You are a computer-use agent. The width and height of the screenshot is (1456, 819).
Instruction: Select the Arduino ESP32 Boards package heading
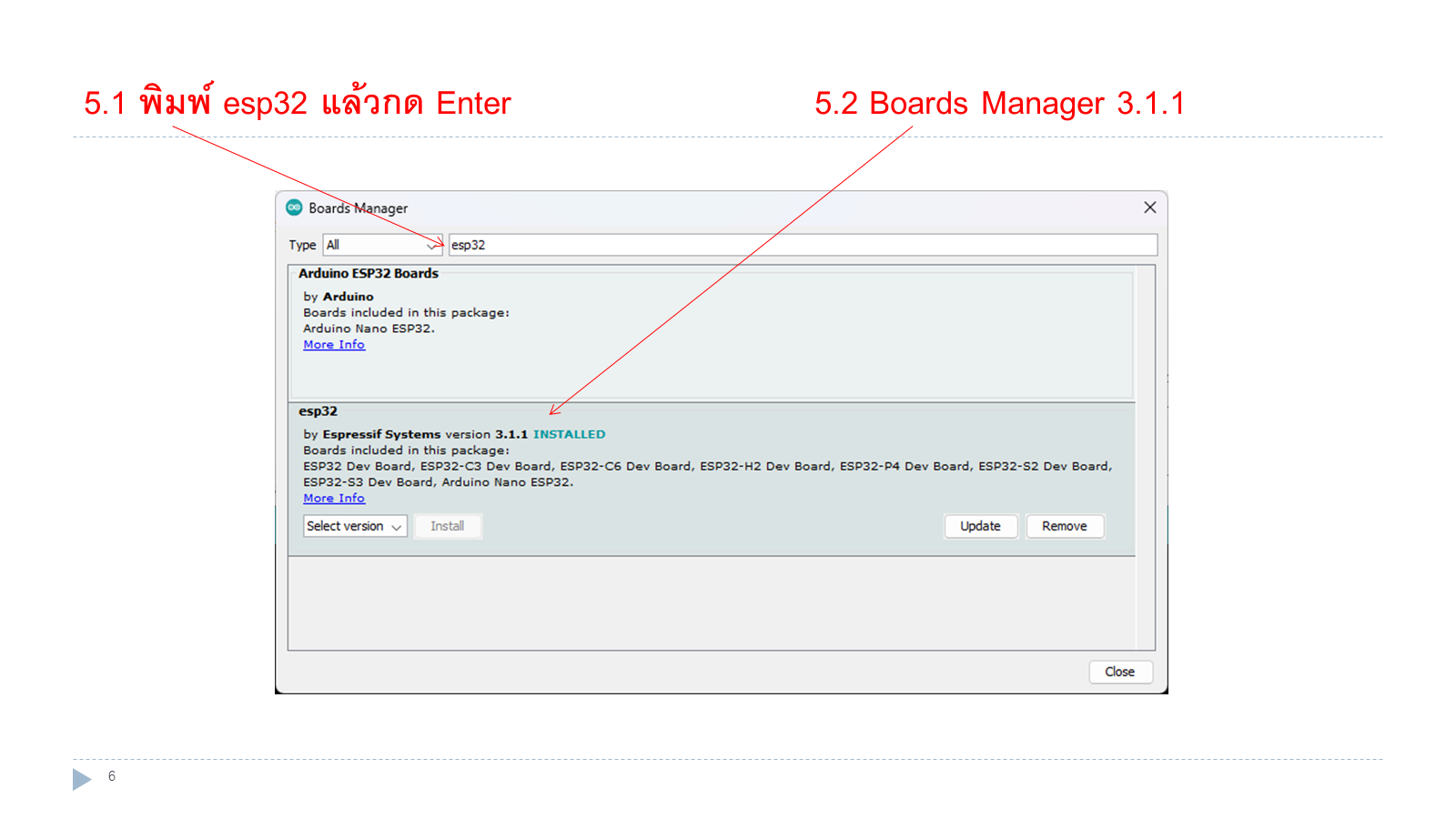pyautogui.click(x=369, y=273)
